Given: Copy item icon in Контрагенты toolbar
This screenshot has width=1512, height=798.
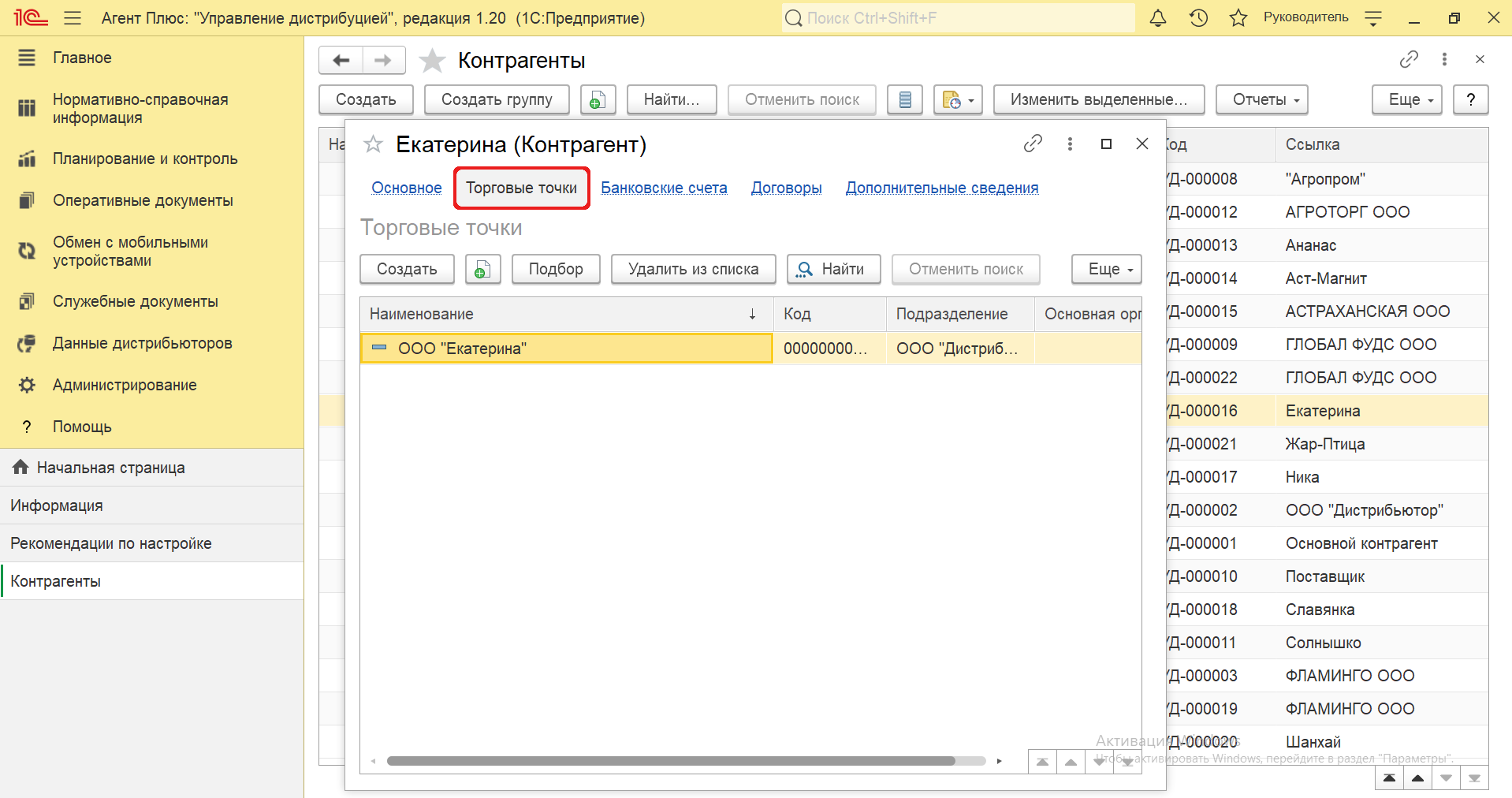Looking at the screenshot, I should 598,99.
